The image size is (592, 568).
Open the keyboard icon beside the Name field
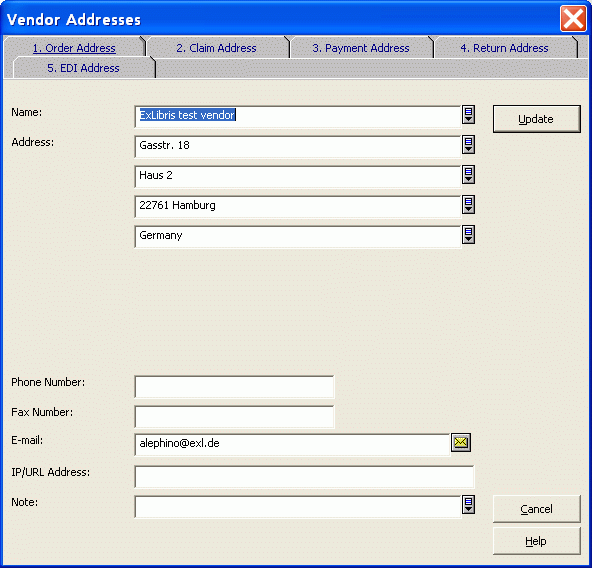[468, 115]
